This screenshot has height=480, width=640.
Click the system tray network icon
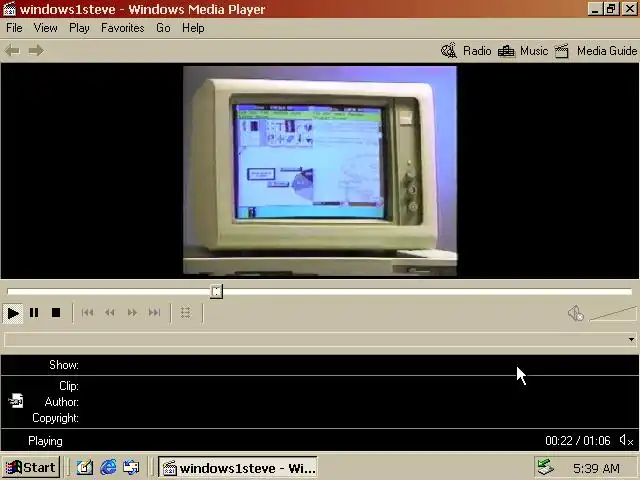[545, 468]
